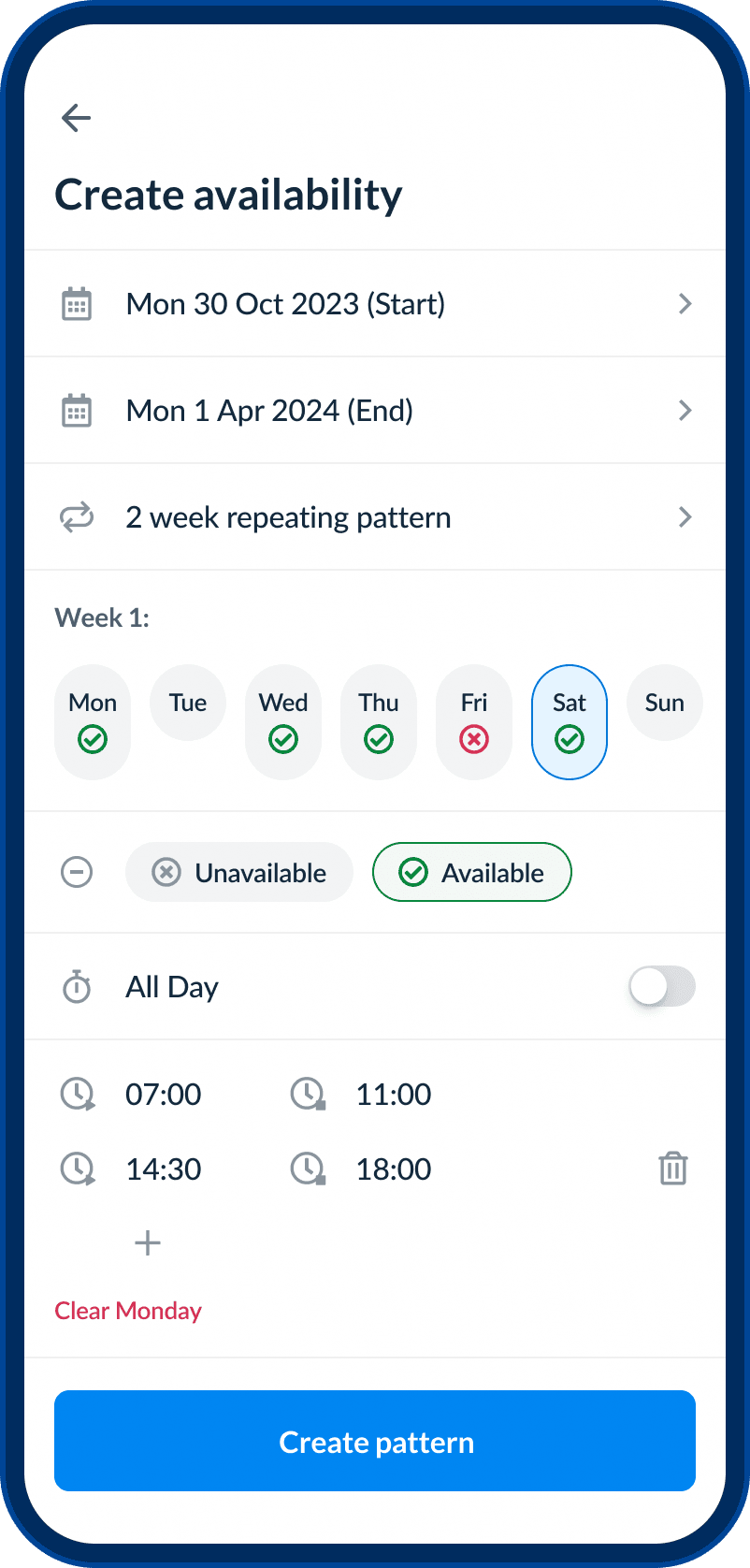Select the Tue day chip
The height and width of the screenshot is (1568, 750).
coord(188,703)
